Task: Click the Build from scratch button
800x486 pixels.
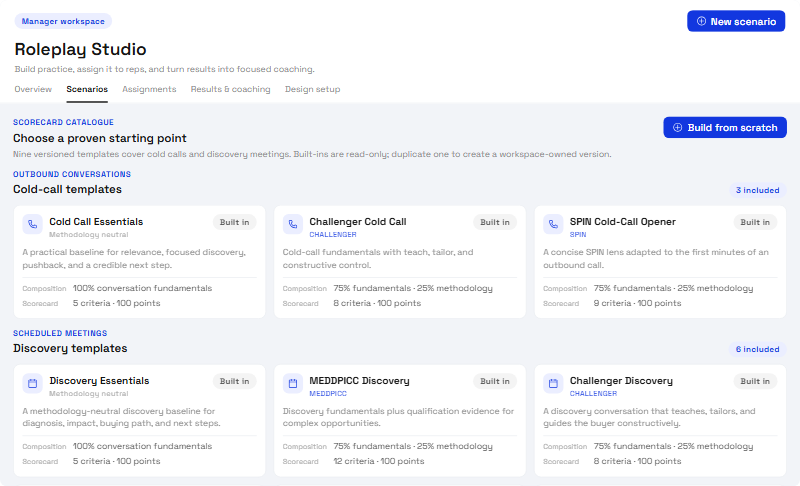Action: coord(724,127)
